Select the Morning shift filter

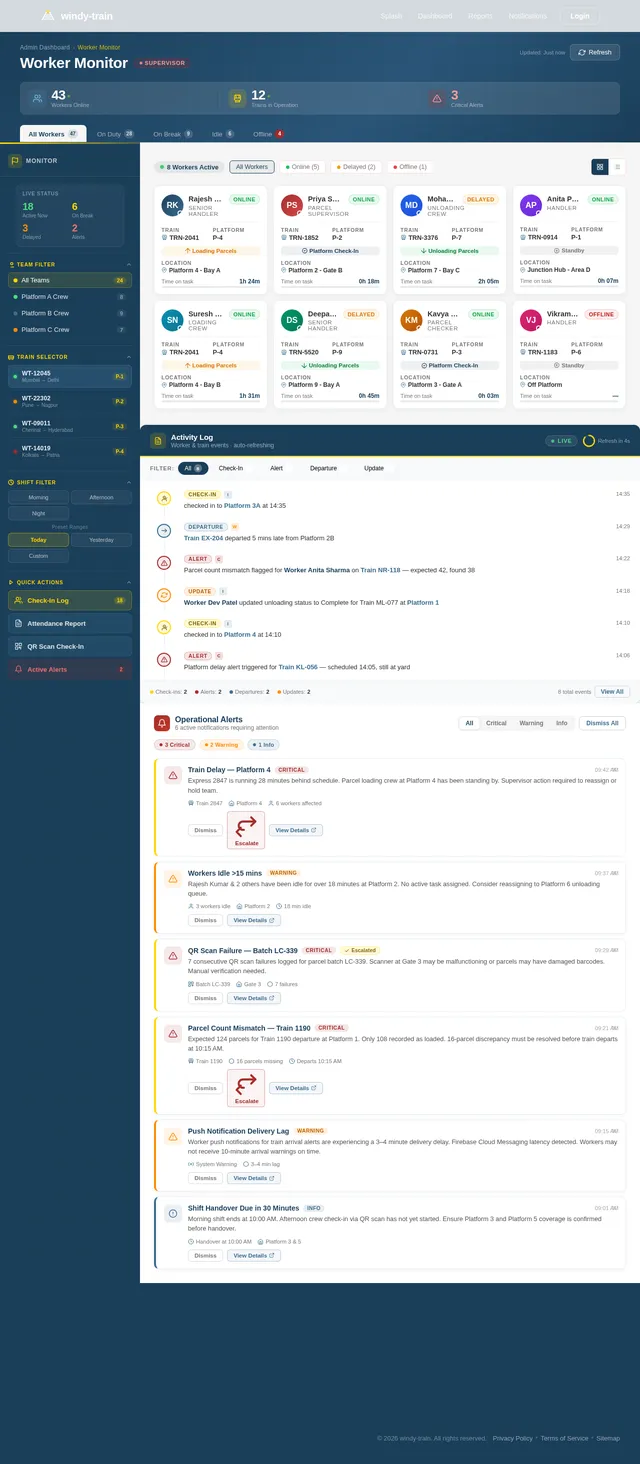tap(39, 497)
